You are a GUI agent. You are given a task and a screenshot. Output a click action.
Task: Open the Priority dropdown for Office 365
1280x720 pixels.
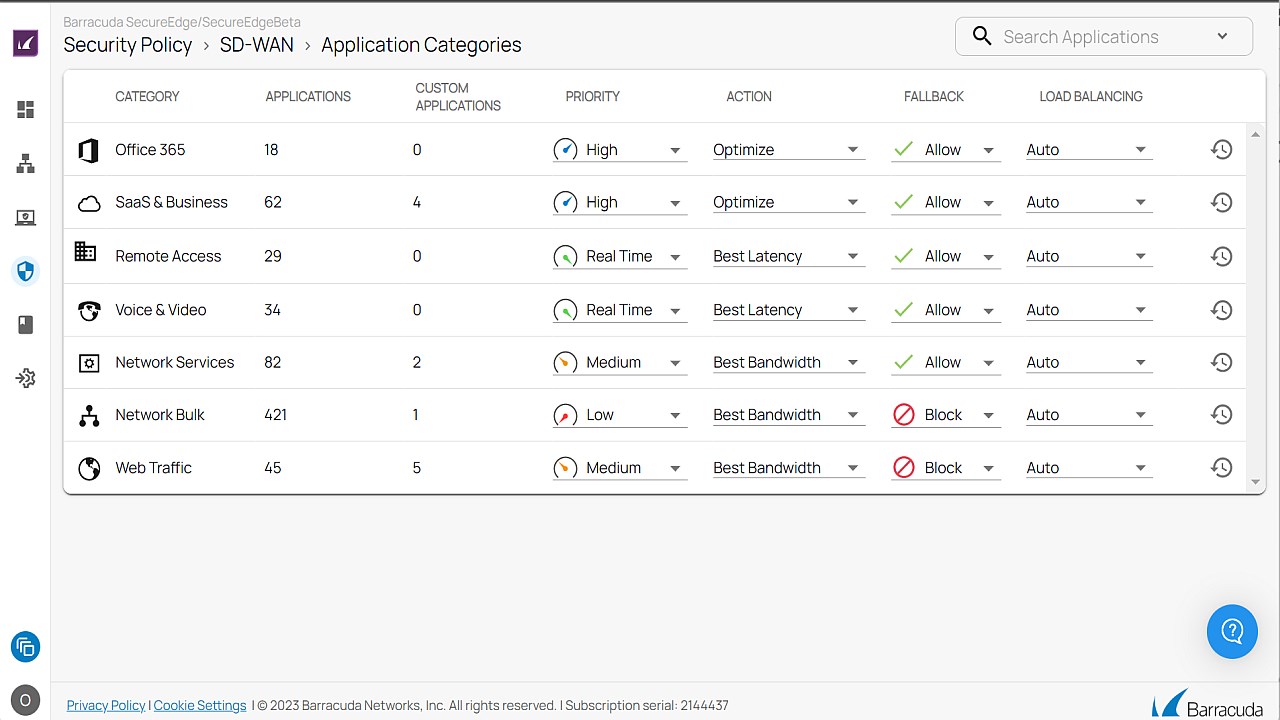click(620, 150)
